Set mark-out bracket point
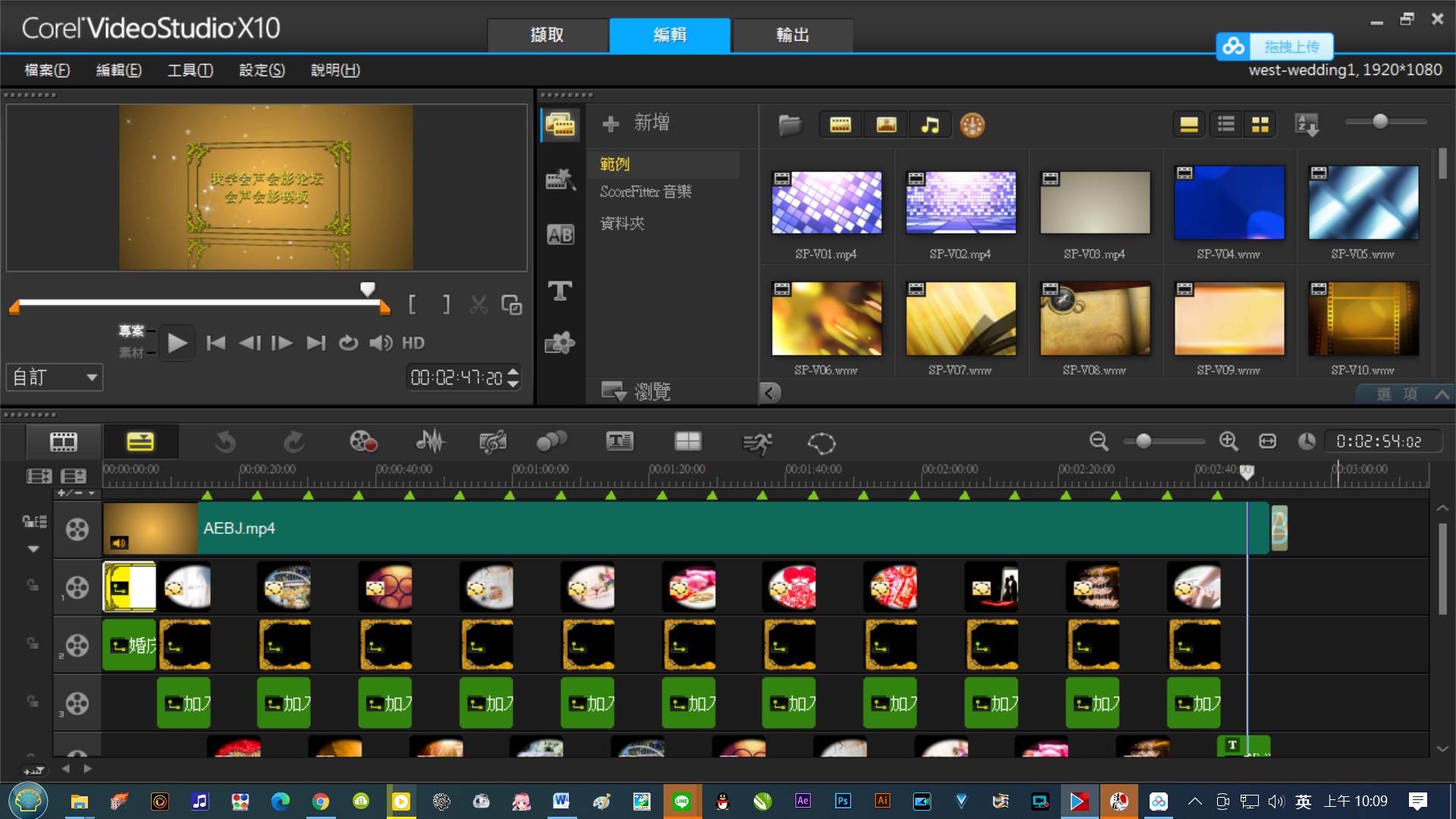The height and width of the screenshot is (819, 1456). pos(447,305)
